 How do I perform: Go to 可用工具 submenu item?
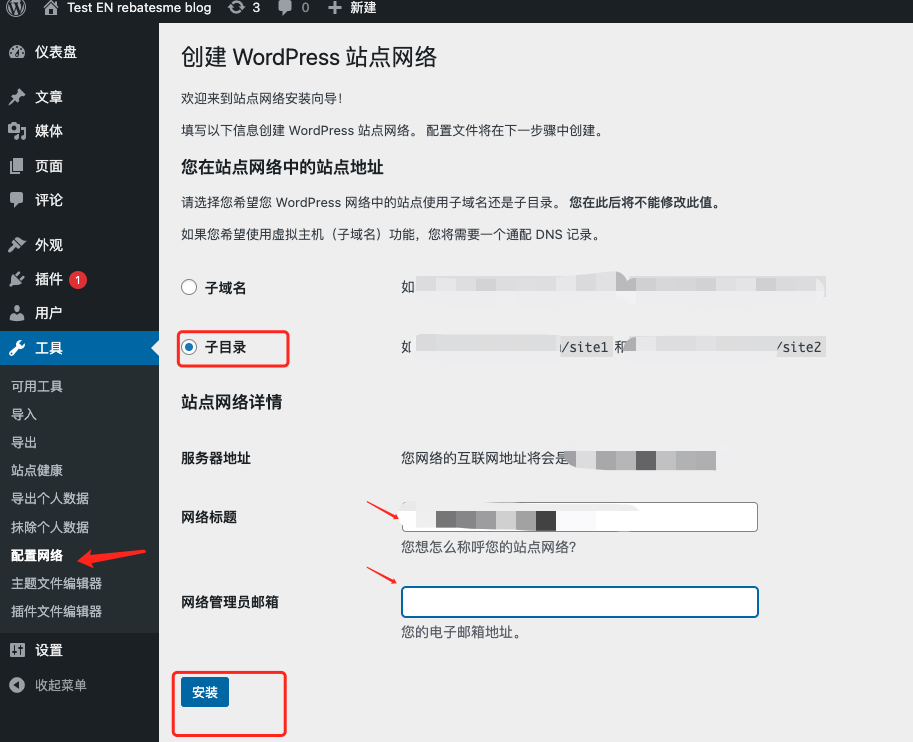37,386
